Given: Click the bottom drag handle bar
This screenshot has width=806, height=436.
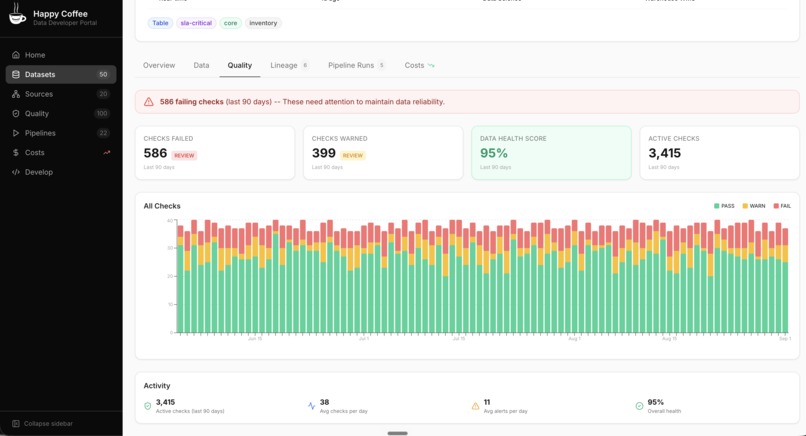Looking at the screenshot, I should coord(397,433).
